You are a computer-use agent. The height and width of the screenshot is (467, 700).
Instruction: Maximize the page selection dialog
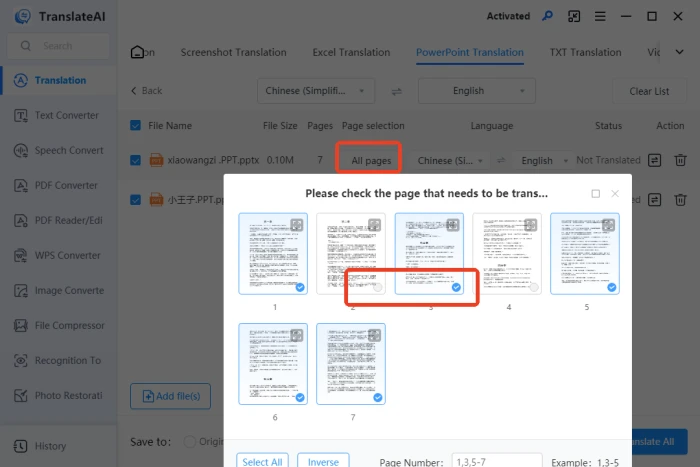click(596, 194)
